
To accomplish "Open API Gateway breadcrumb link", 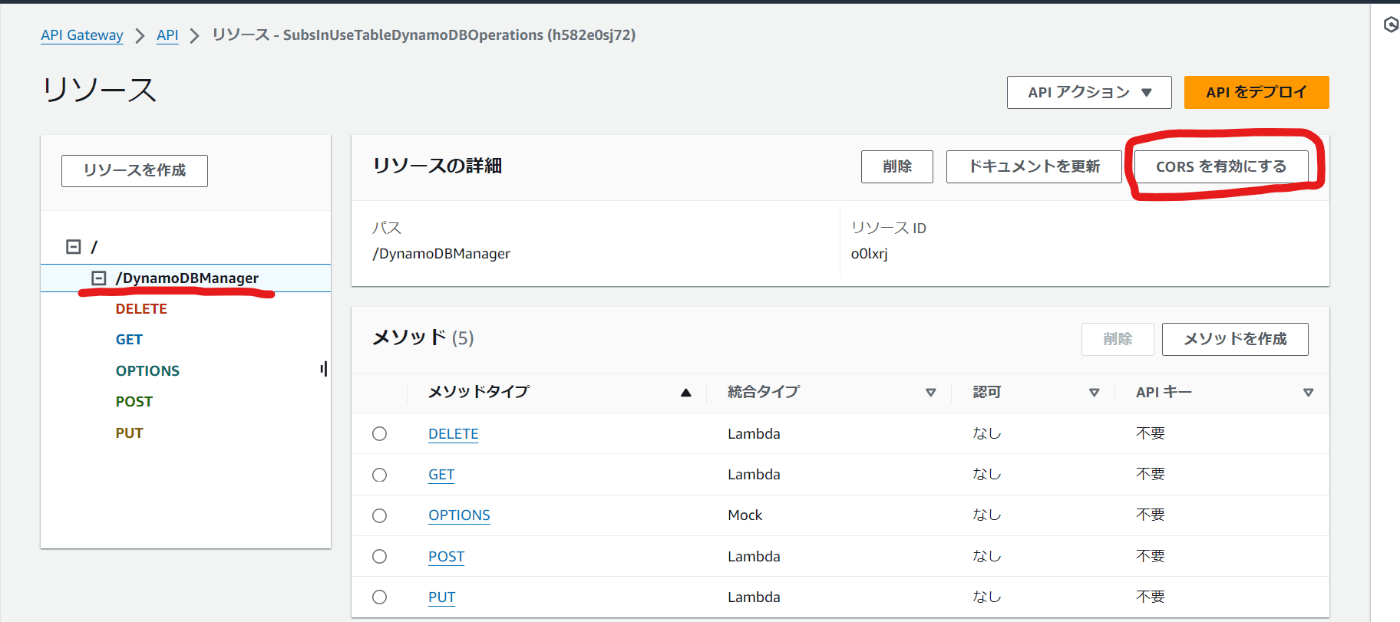I will coord(82,35).
